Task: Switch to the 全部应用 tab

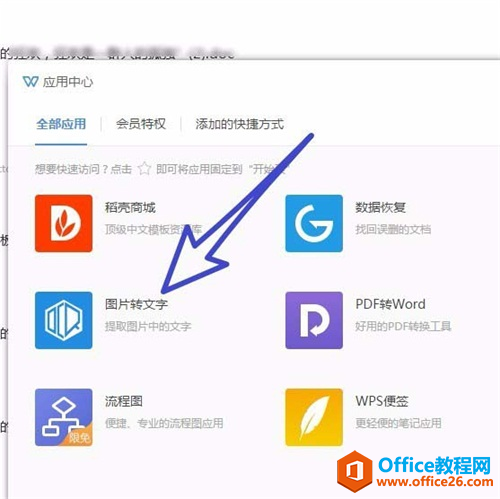Action: 61,124
